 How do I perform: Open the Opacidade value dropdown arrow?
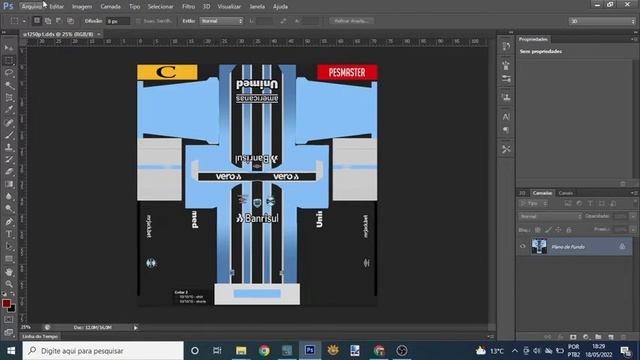click(633, 216)
